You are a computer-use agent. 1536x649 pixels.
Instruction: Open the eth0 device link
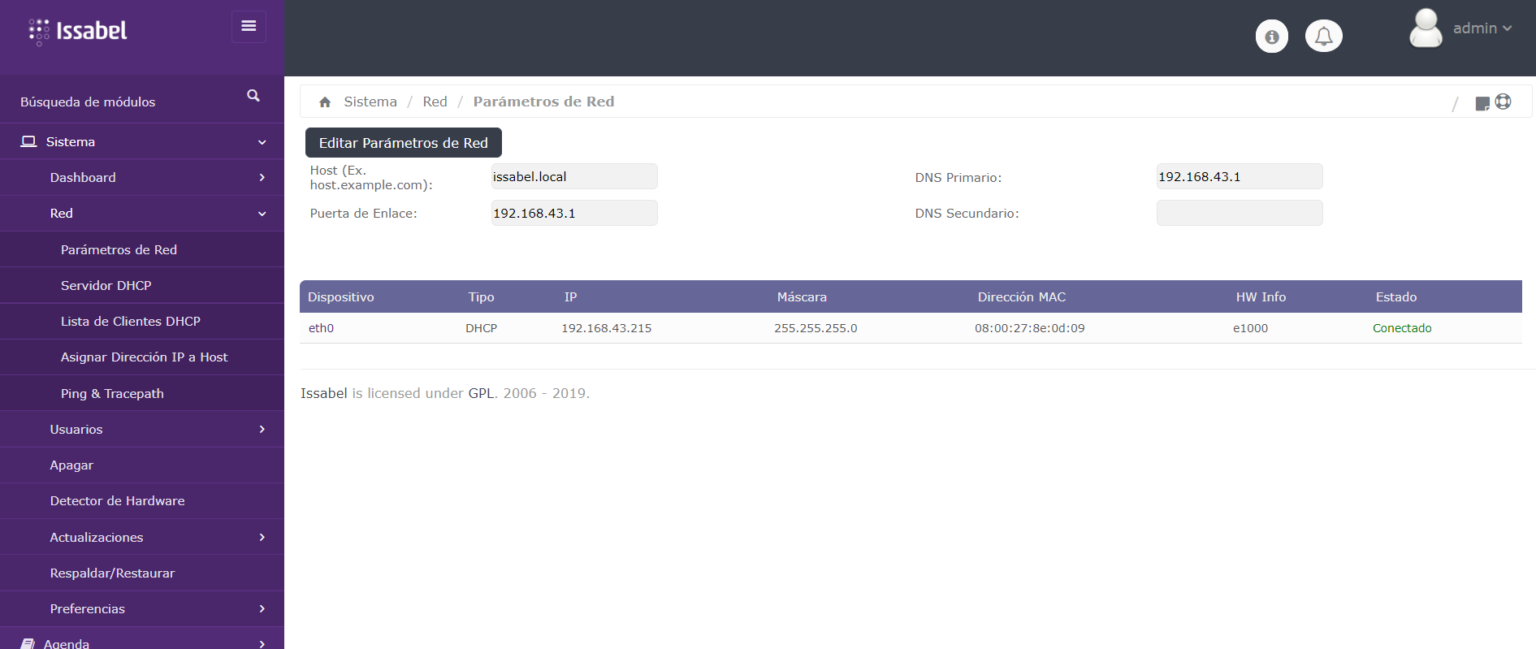[320, 327]
